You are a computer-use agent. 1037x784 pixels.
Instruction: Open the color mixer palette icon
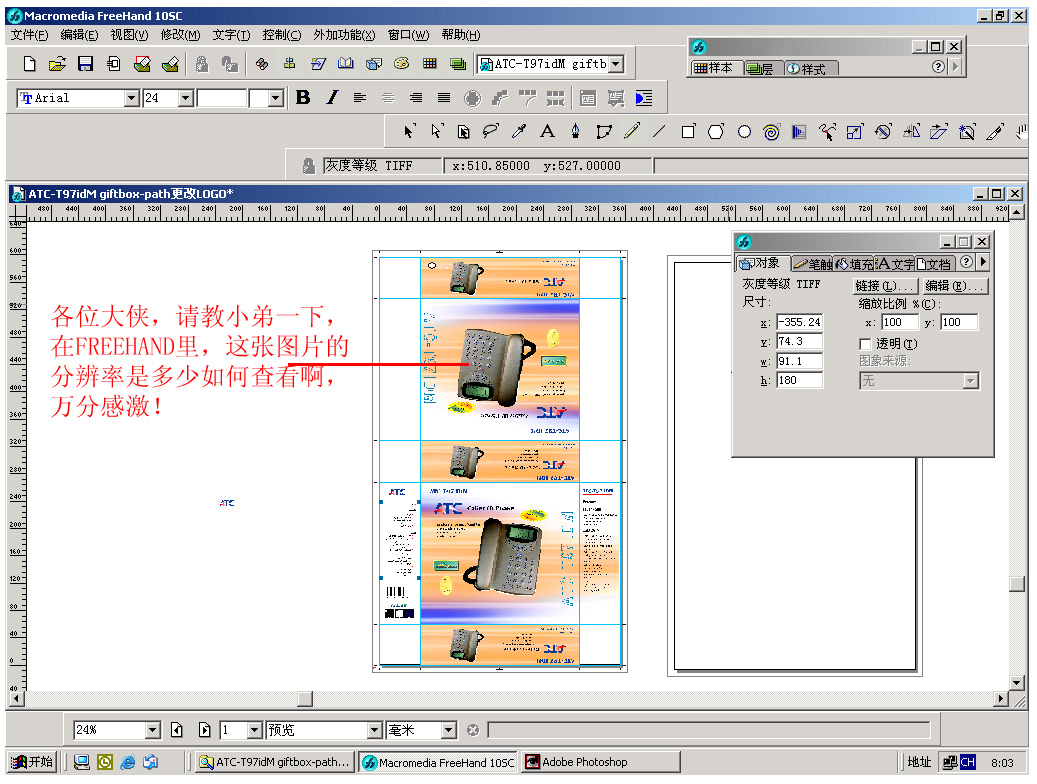pos(401,64)
